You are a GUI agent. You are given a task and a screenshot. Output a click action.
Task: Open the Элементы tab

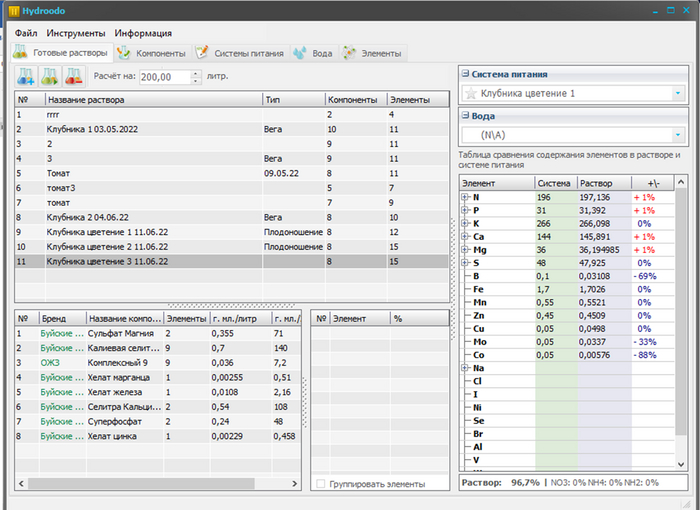click(373, 53)
